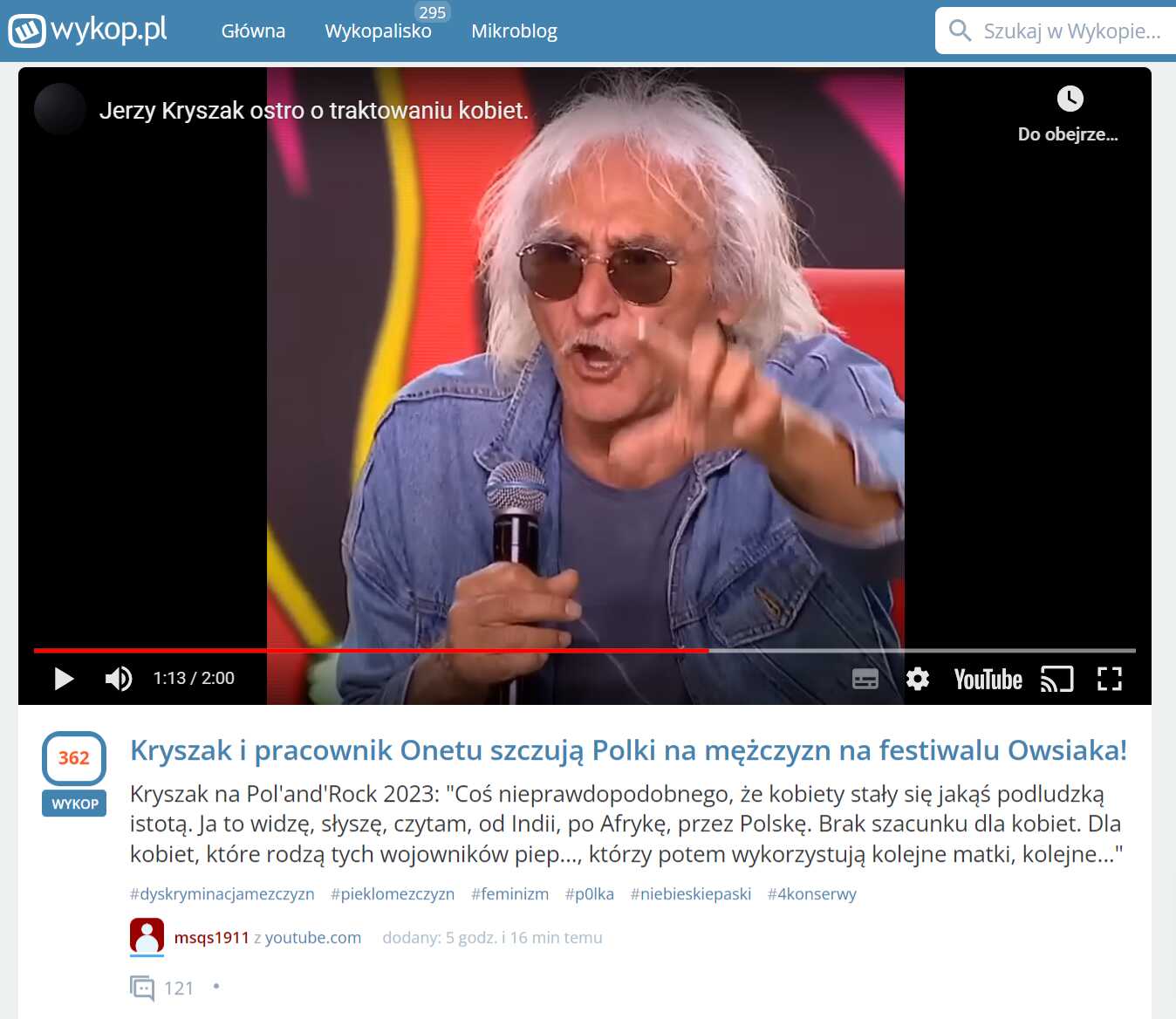This screenshot has width=1176, height=1019.
Task: Focus the Szukaj w Wykopie search field
Action: pyautogui.click(x=1056, y=31)
